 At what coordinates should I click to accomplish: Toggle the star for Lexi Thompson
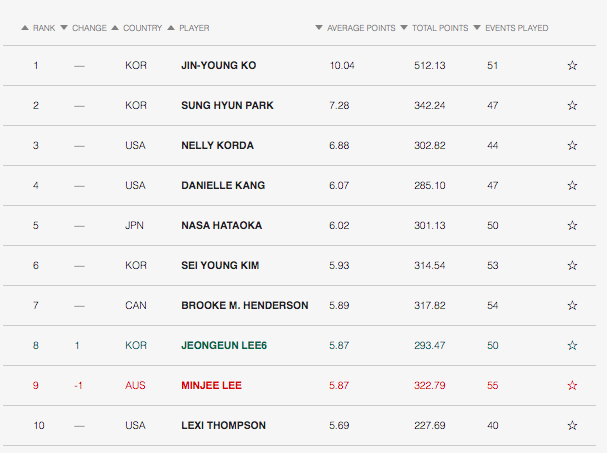pos(572,426)
